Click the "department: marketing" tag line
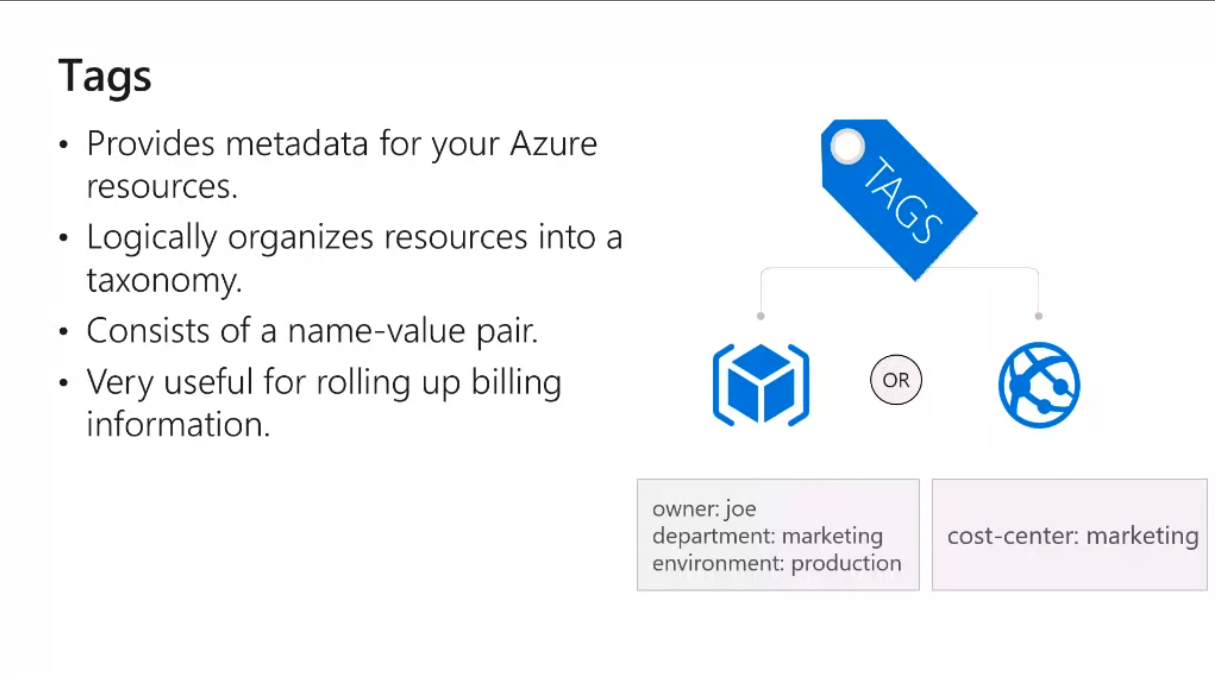The height and width of the screenshot is (683, 1215). (767, 536)
